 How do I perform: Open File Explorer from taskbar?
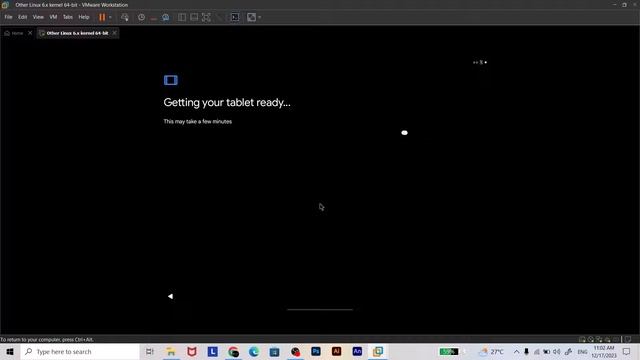point(171,351)
